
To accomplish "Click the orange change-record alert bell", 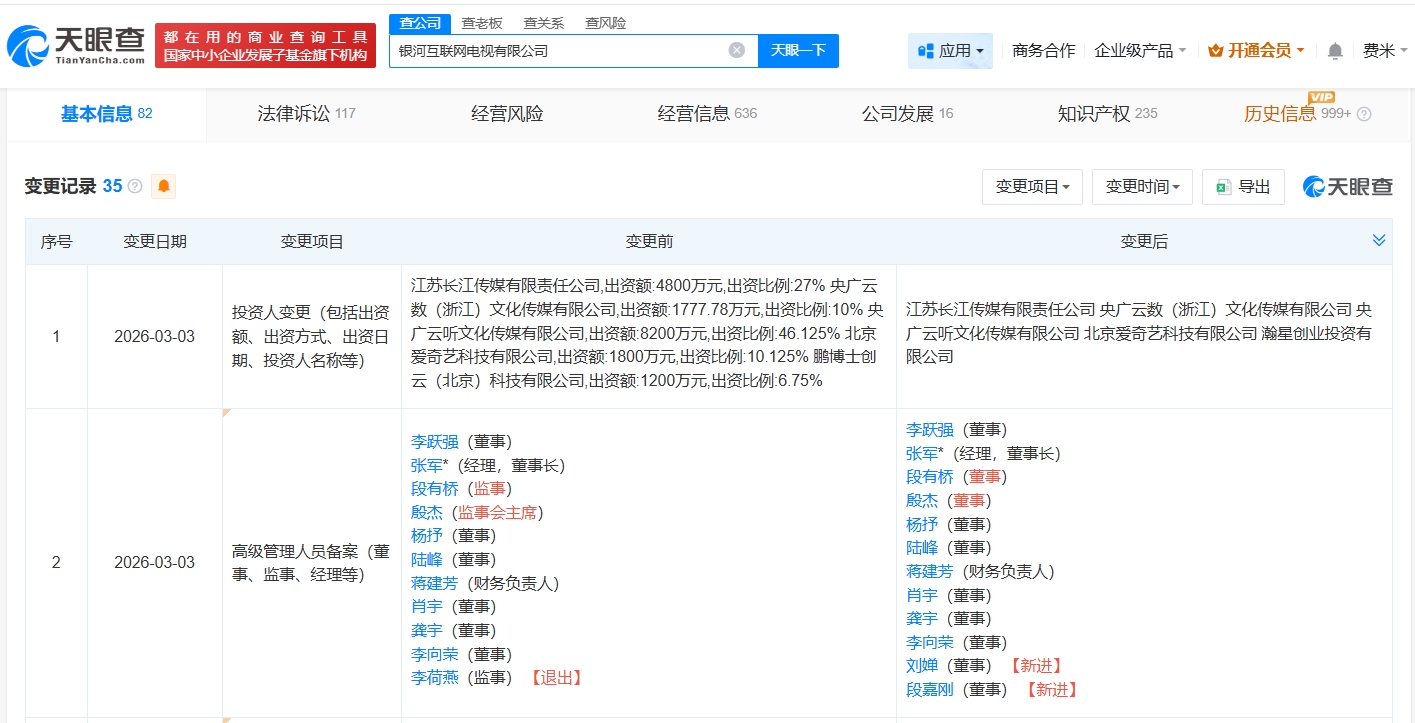I will [x=163, y=186].
